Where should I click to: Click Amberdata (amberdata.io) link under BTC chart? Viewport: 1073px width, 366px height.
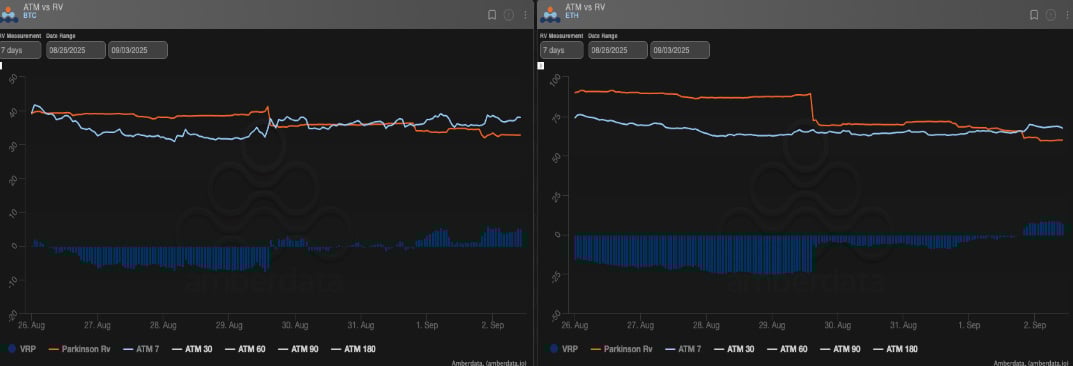click(x=491, y=363)
